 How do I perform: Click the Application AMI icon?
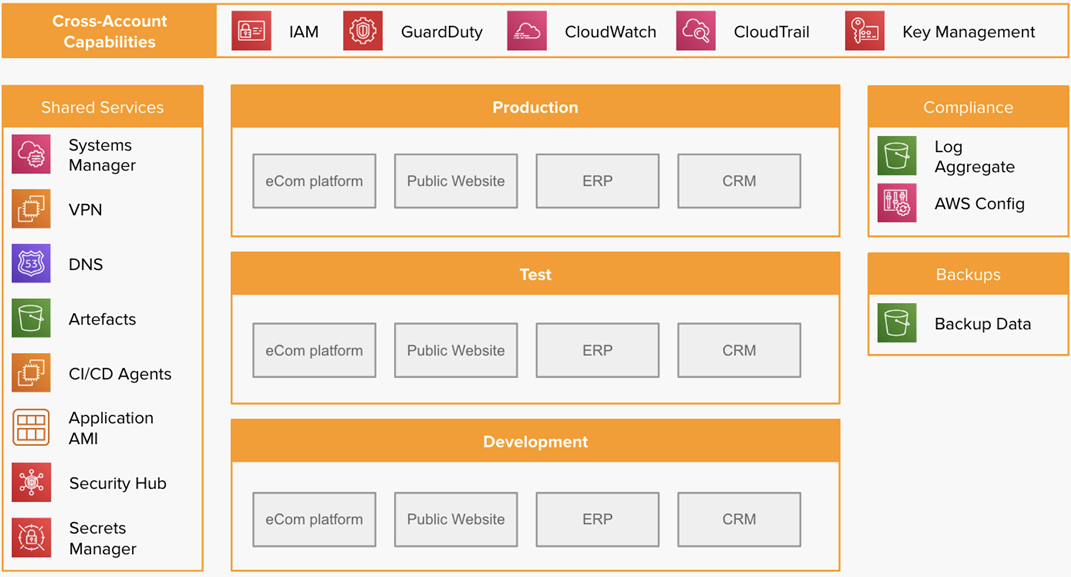click(x=31, y=427)
